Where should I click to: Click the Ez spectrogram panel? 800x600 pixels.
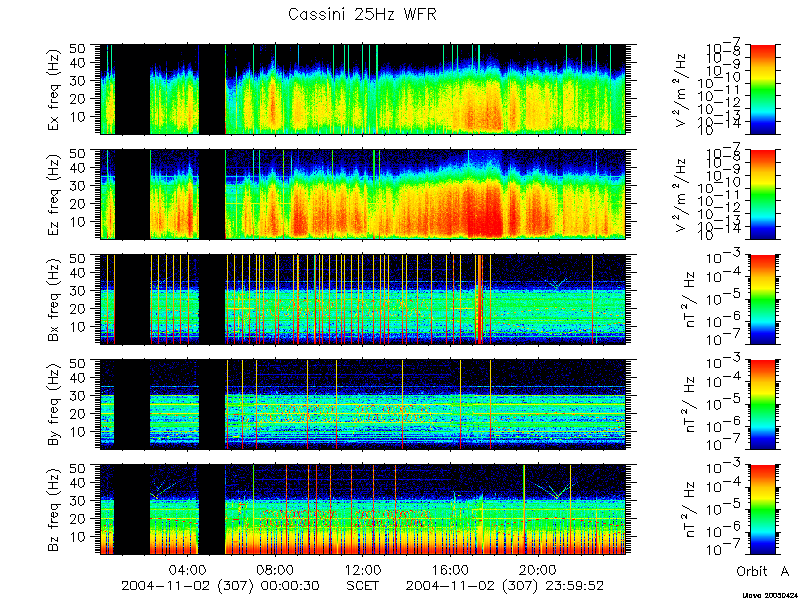click(363, 194)
